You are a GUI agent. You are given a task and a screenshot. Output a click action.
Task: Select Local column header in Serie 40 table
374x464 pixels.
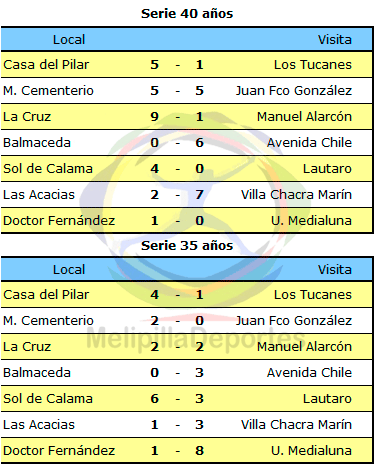69,40
